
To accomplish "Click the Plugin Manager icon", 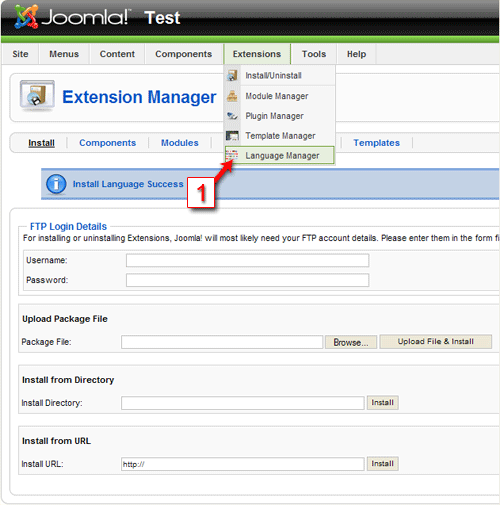I will [x=232, y=116].
